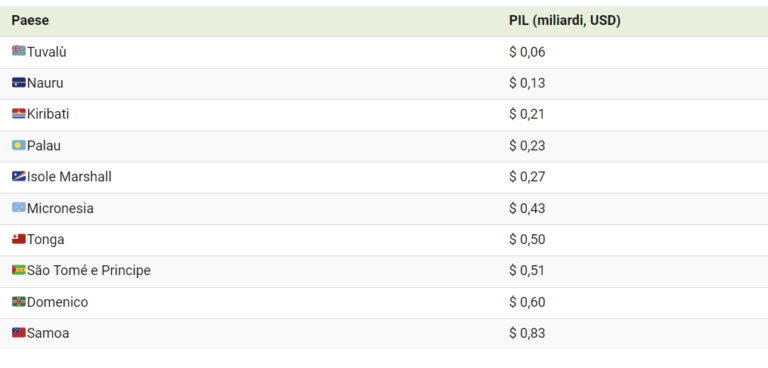Click the Samoa flag icon
This screenshot has width=768, height=368.
(19, 333)
